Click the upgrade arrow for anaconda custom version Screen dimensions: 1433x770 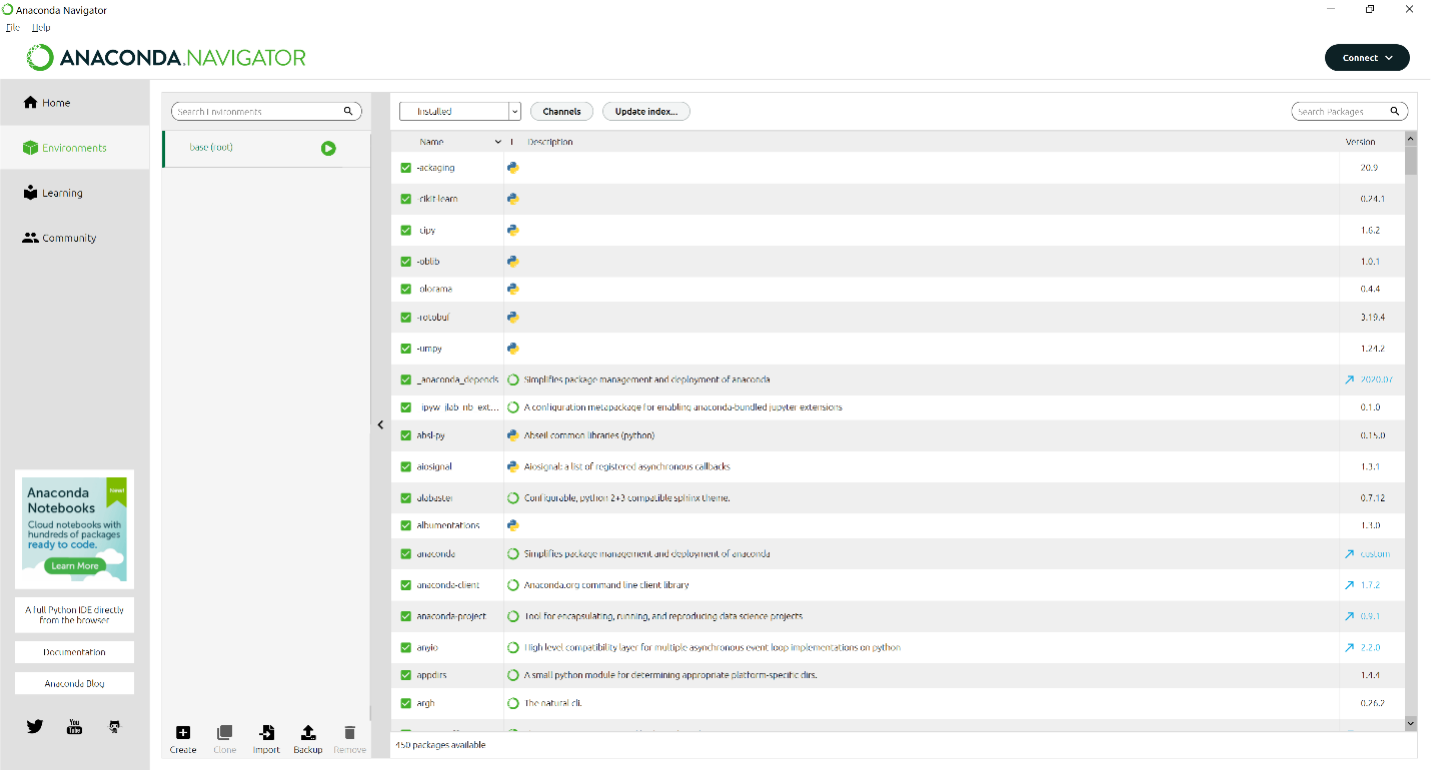pyautogui.click(x=1350, y=554)
